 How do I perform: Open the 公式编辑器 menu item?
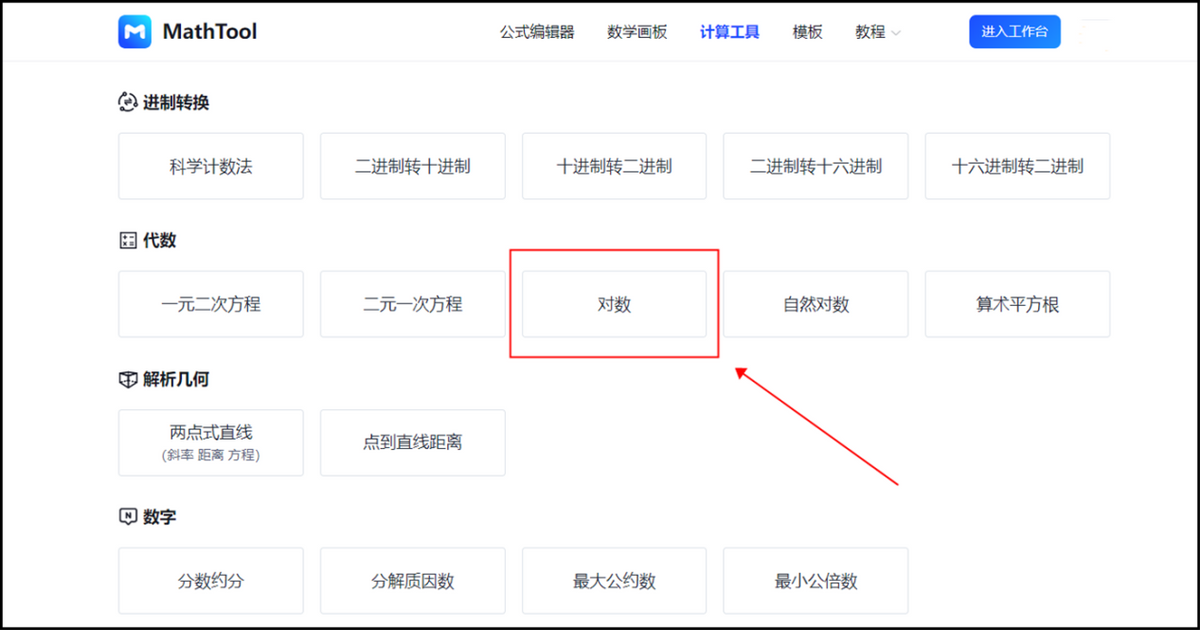click(537, 32)
